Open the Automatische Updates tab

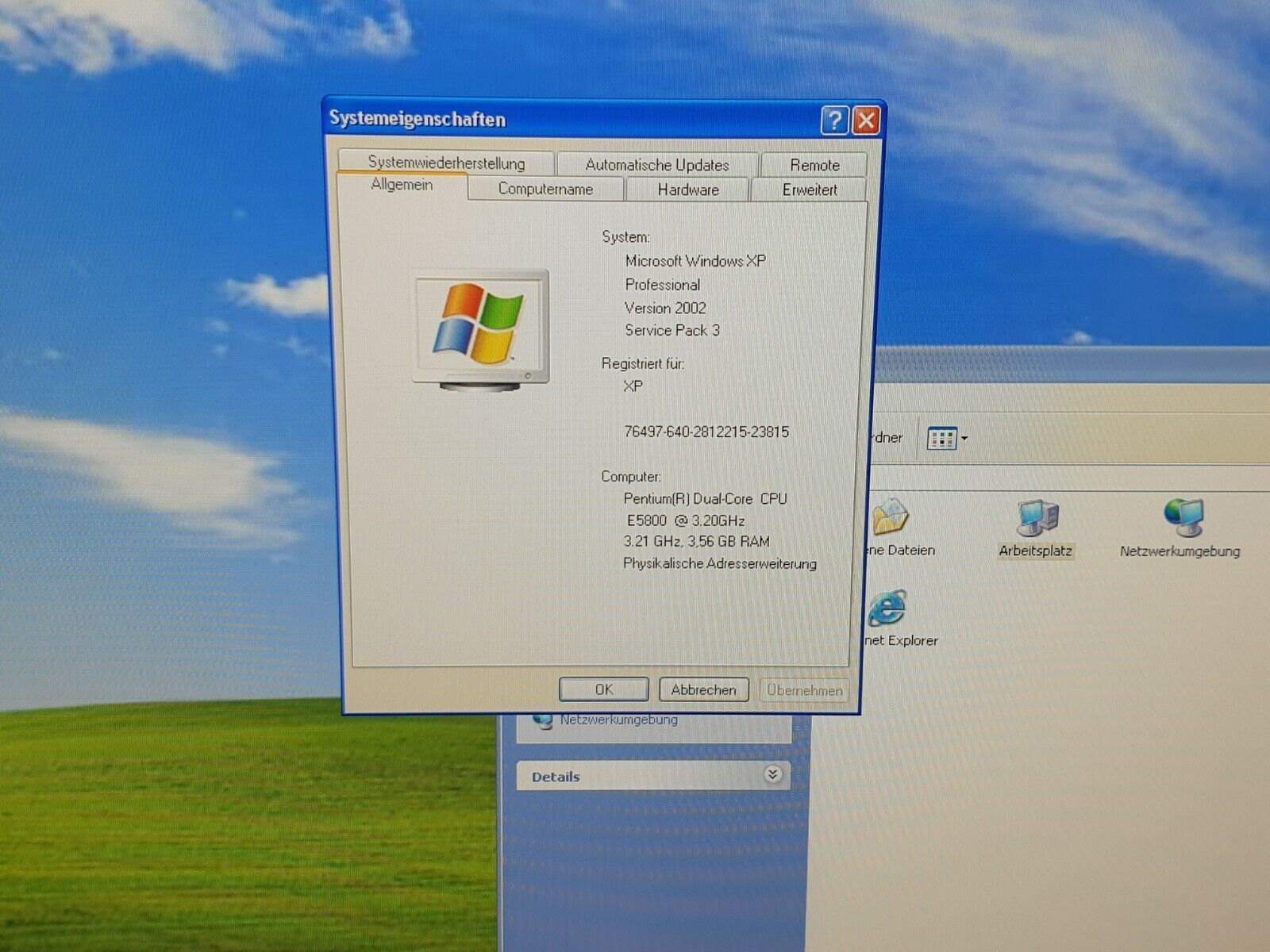pyautogui.click(x=657, y=164)
